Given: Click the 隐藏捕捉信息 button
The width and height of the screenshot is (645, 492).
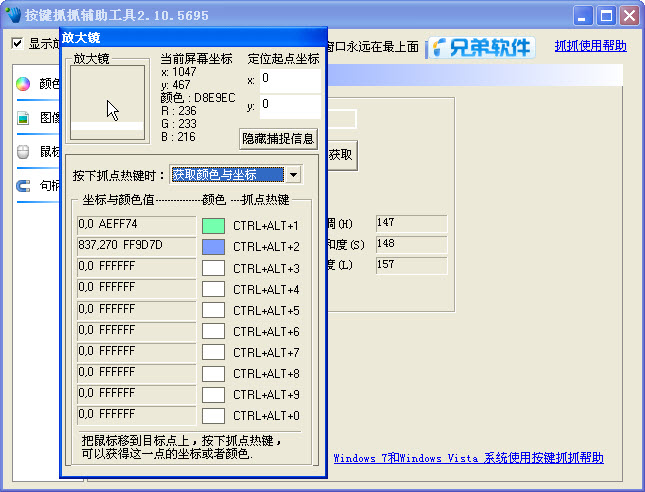Looking at the screenshot, I should (278, 138).
